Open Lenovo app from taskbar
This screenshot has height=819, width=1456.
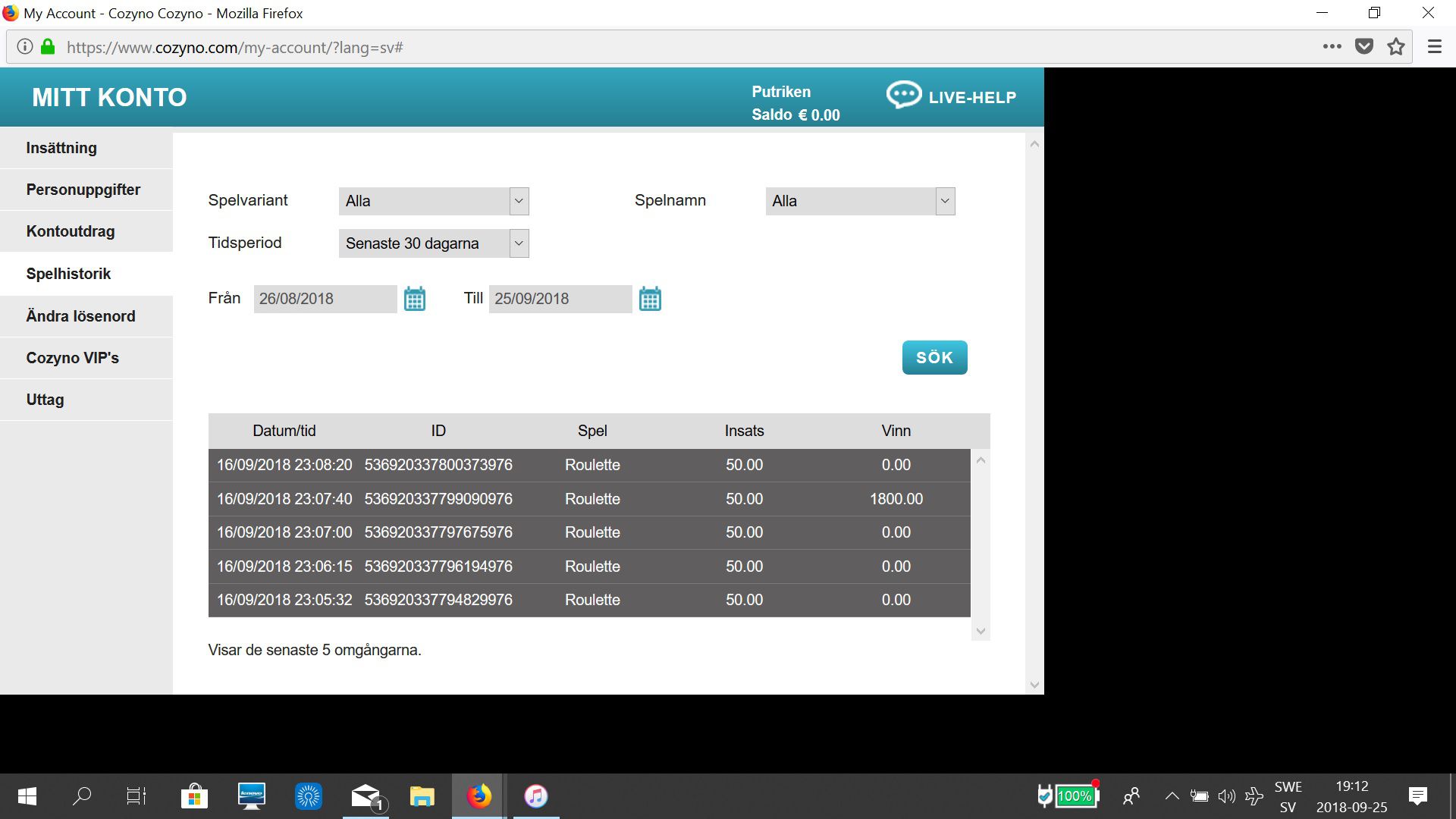pyautogui.click(x=251, y=796)
